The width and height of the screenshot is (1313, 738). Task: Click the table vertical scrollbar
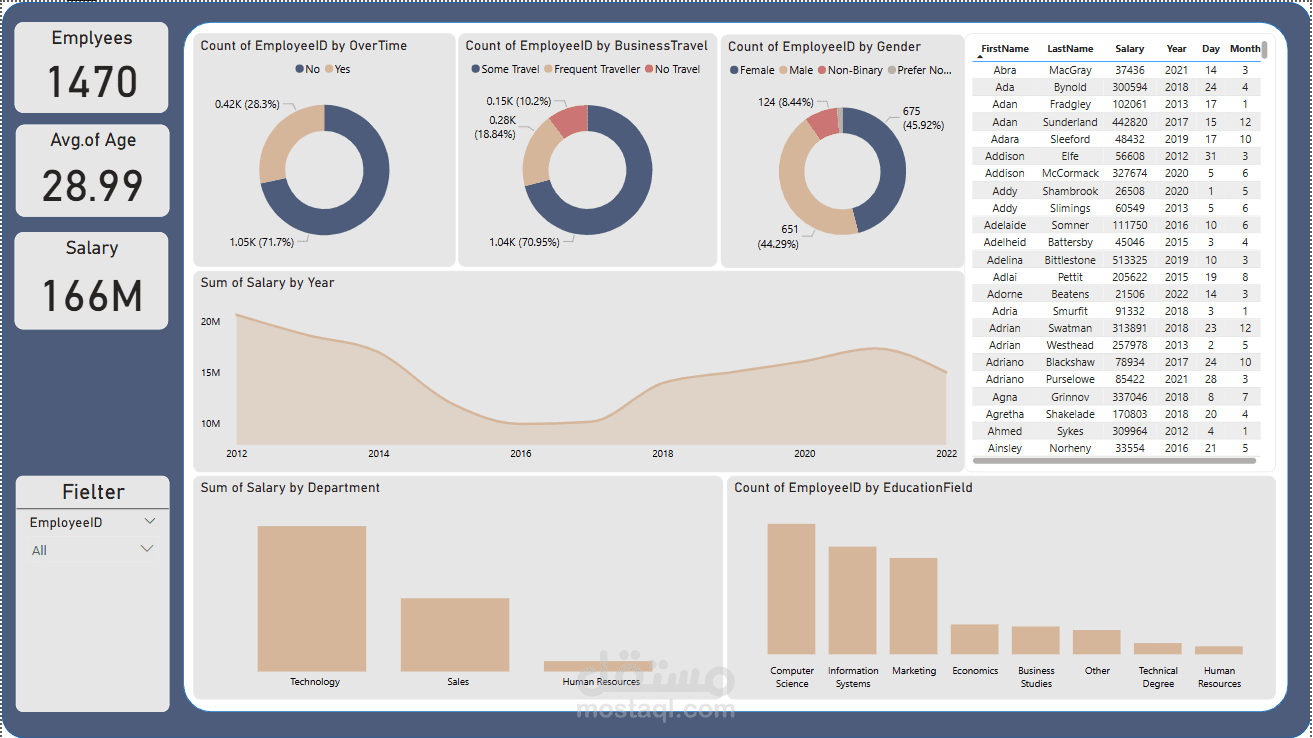tap(1265, 50)
